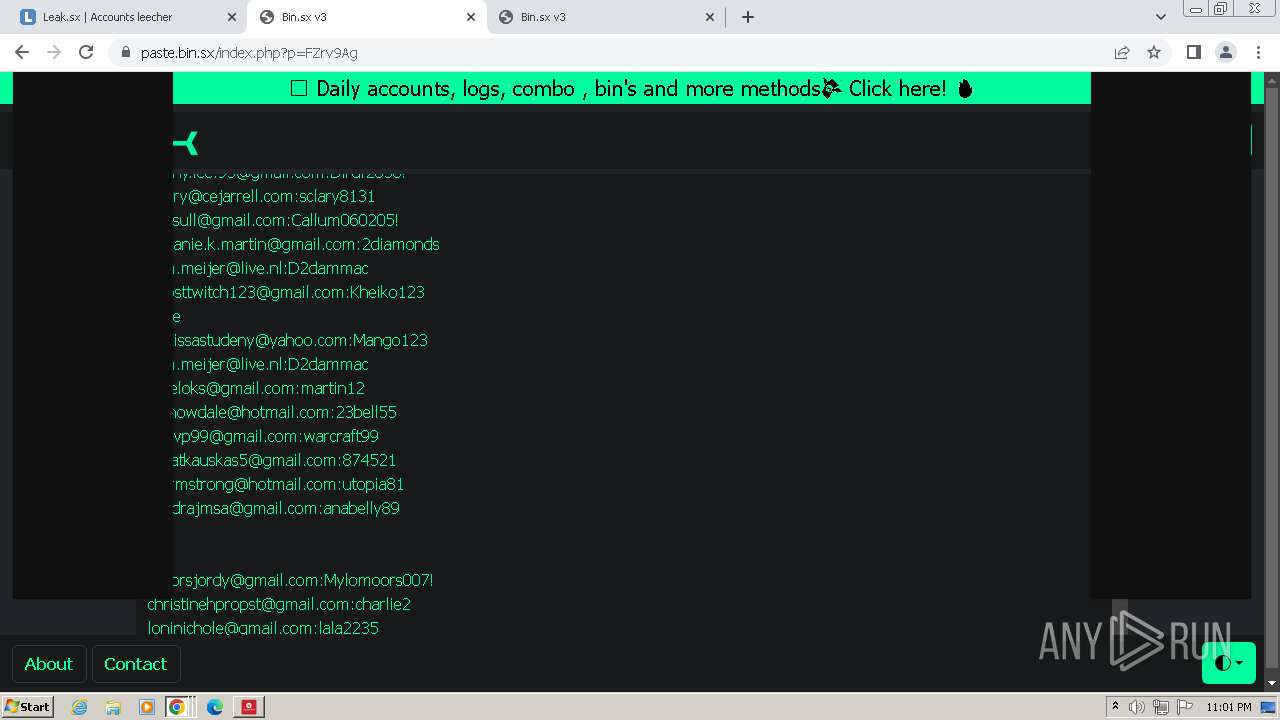Click the green Bin.sx logo
This screenshot has width=1280, height=720.
(186, 143)
